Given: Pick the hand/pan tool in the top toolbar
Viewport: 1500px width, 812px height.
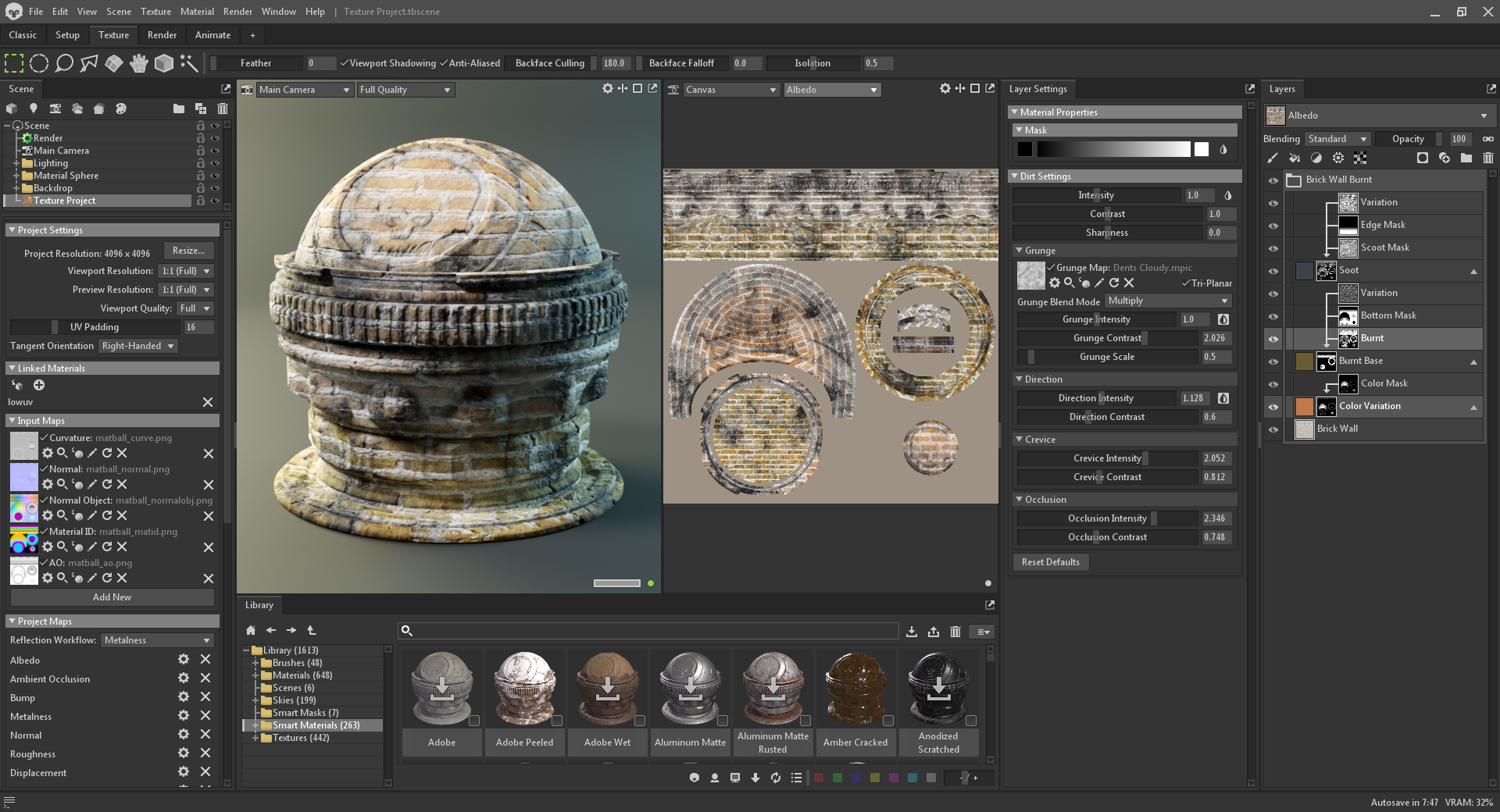Looking at the screenshot, I should 139,63.
